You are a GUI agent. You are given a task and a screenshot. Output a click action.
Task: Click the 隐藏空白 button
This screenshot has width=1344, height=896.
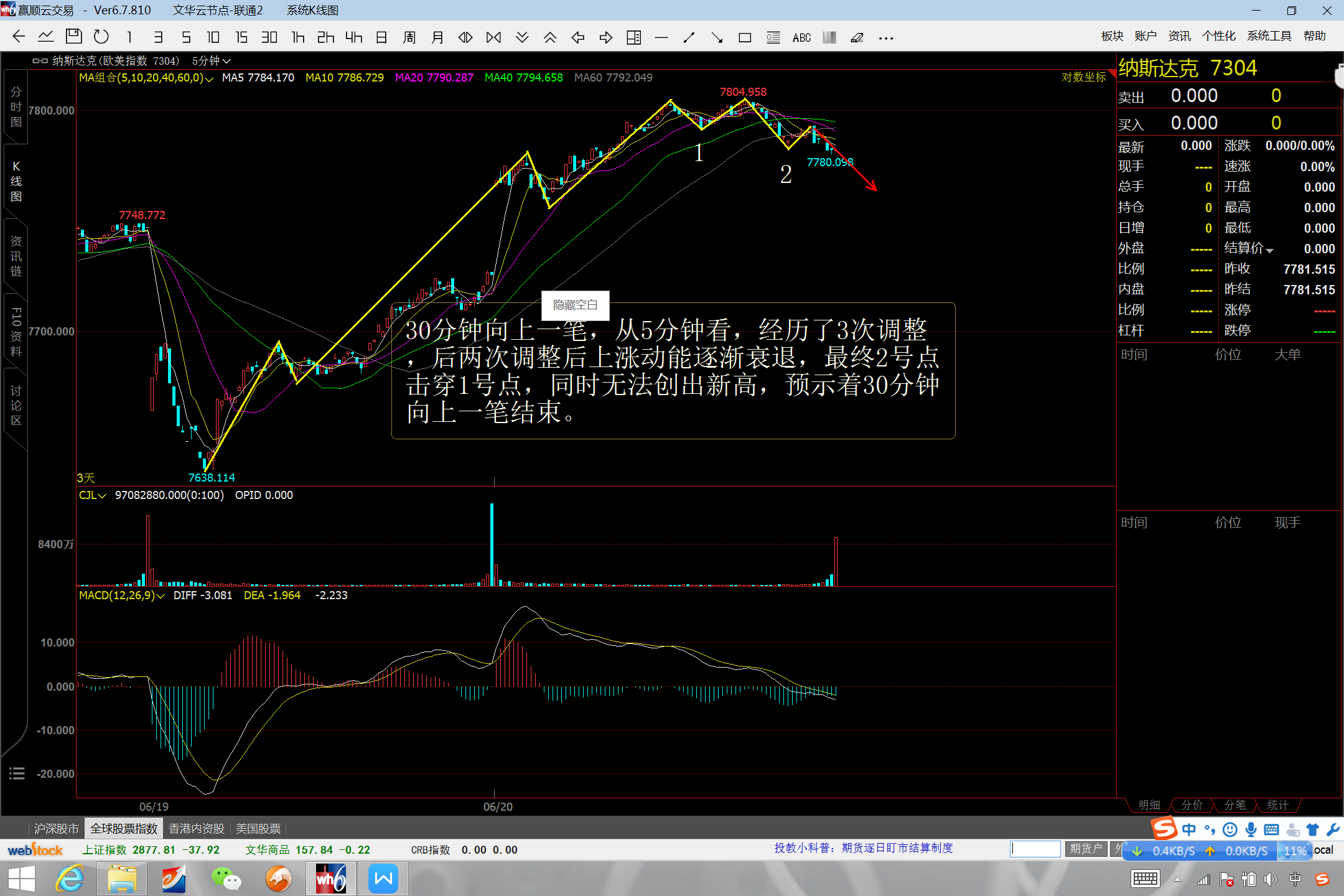coord(575,305)
